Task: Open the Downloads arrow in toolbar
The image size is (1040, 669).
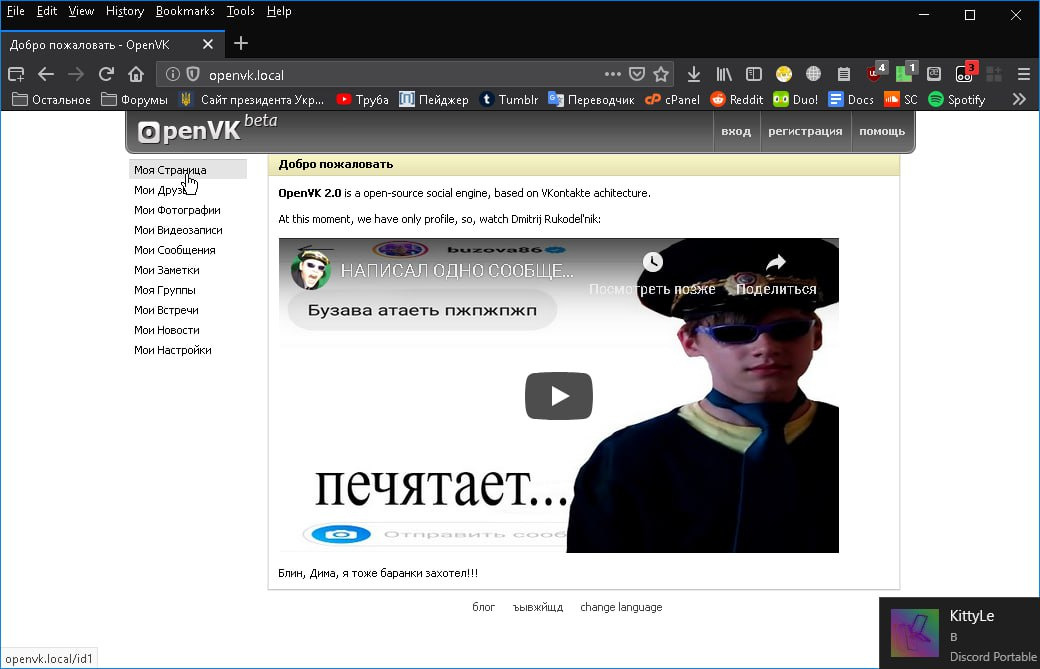Action: click(x=694, y=74)
